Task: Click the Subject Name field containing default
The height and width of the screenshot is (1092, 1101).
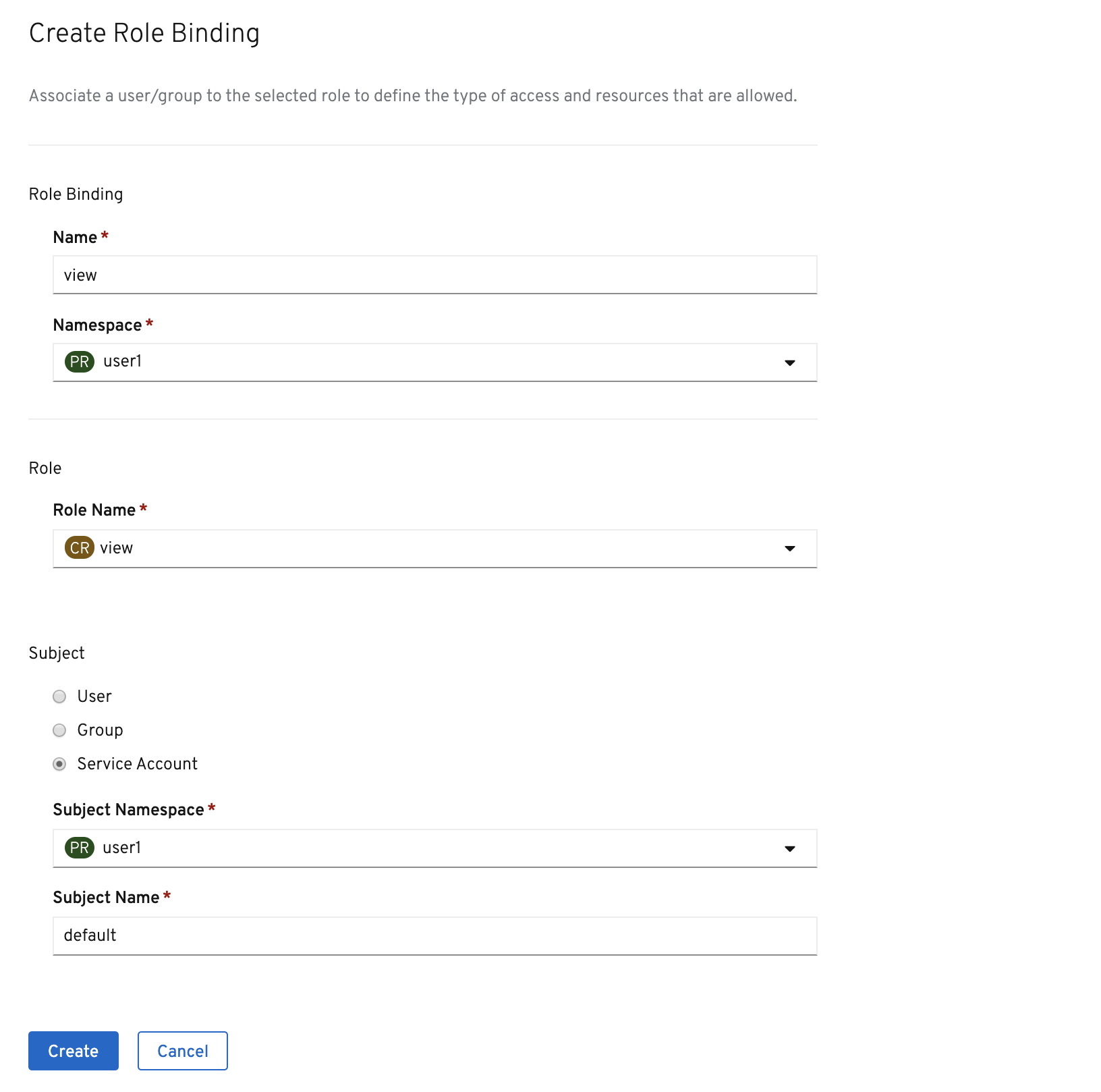Action: coord(435,935)
